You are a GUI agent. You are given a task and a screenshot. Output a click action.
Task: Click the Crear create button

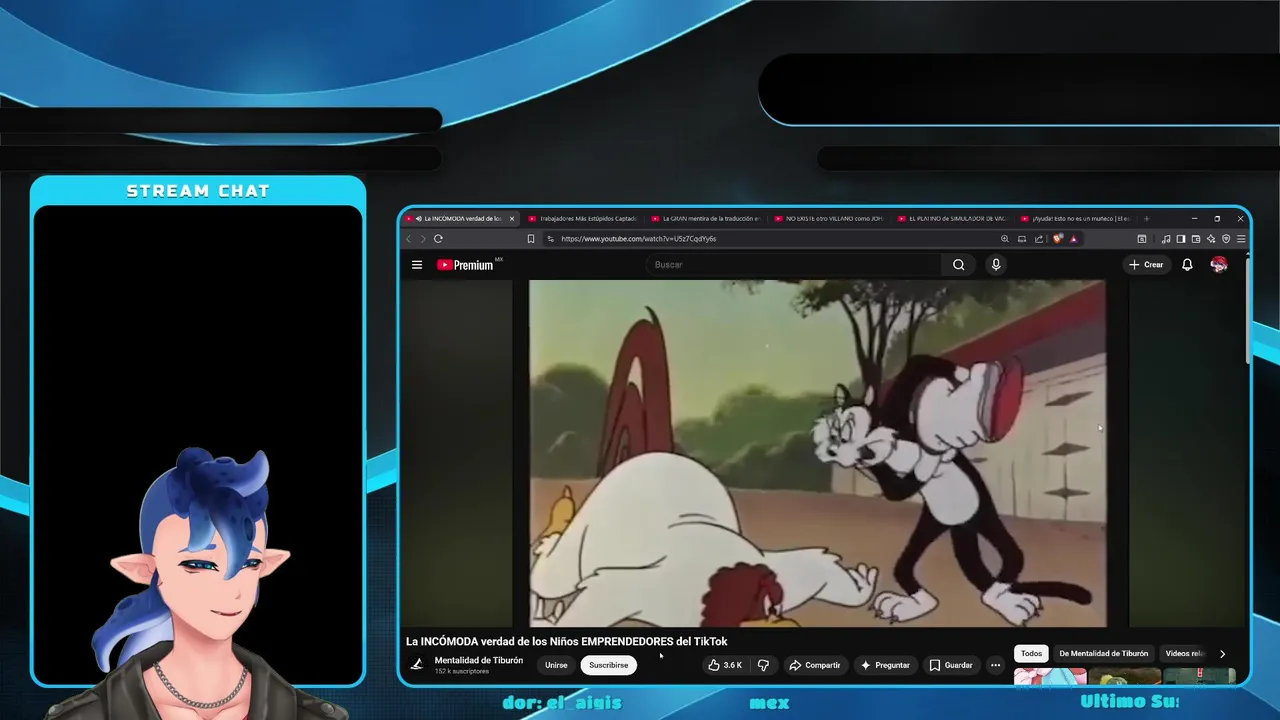[1146, 265]
